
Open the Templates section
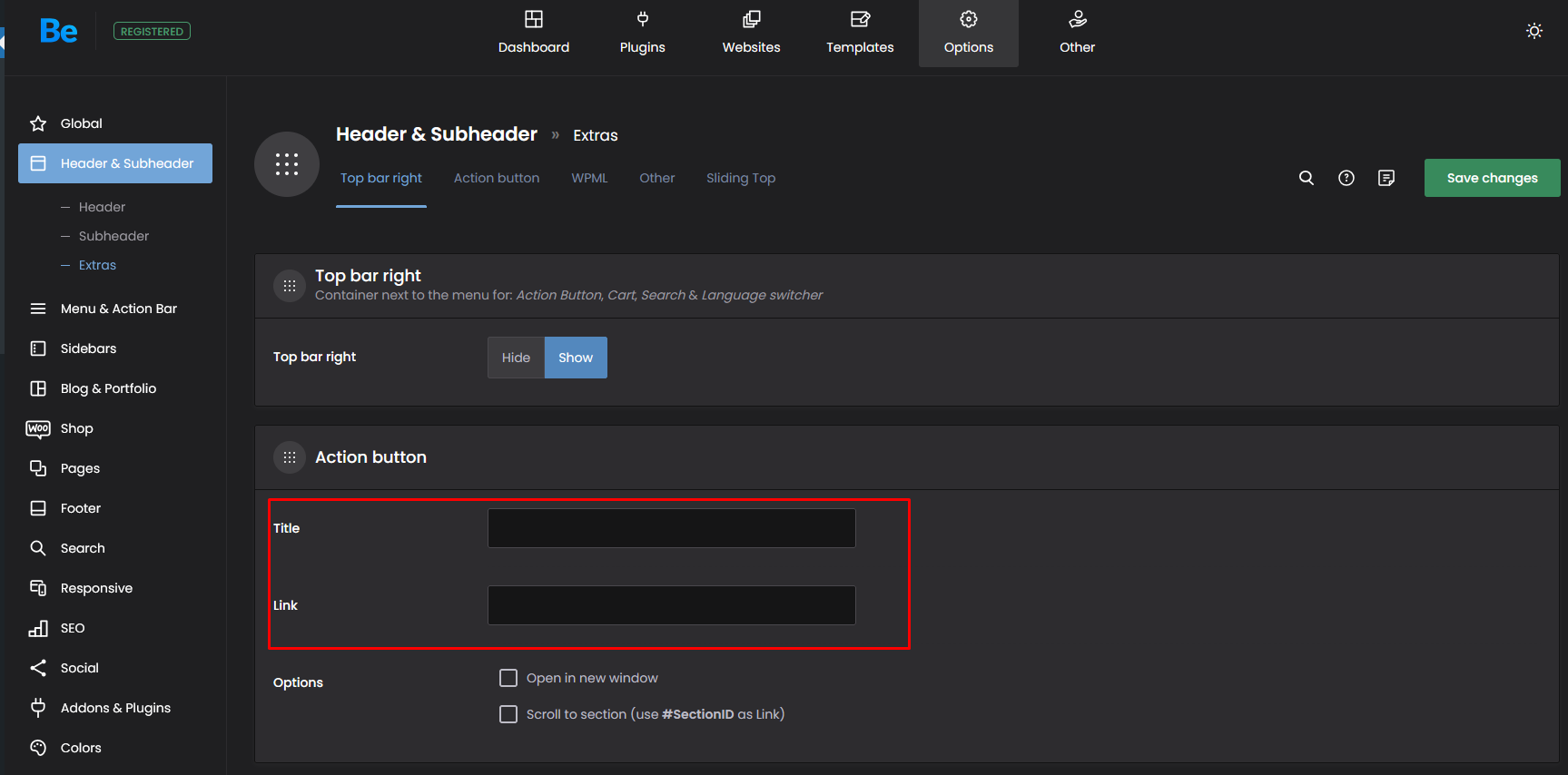(860, 33)
